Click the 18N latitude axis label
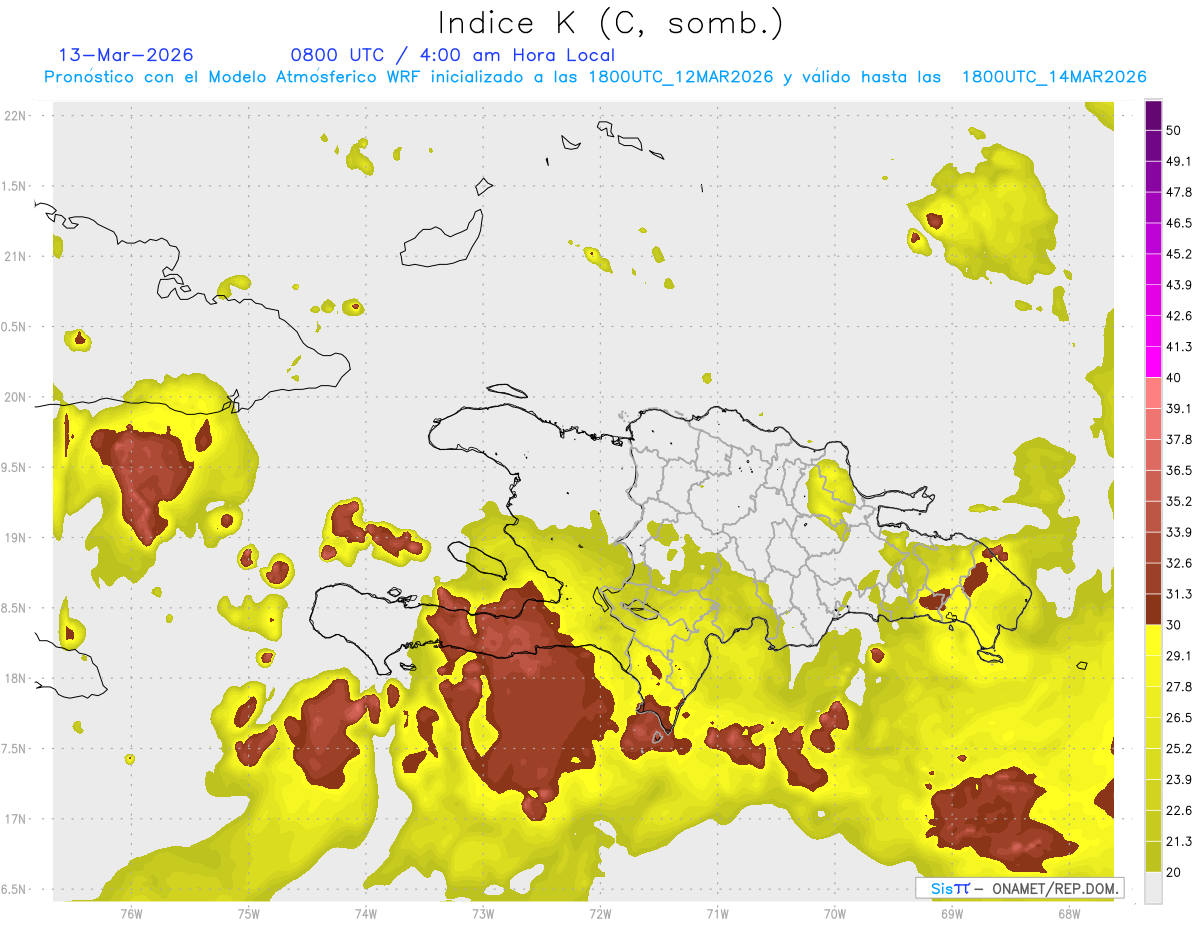Viewport: 1200px width, 927px height. click(16, 678)
